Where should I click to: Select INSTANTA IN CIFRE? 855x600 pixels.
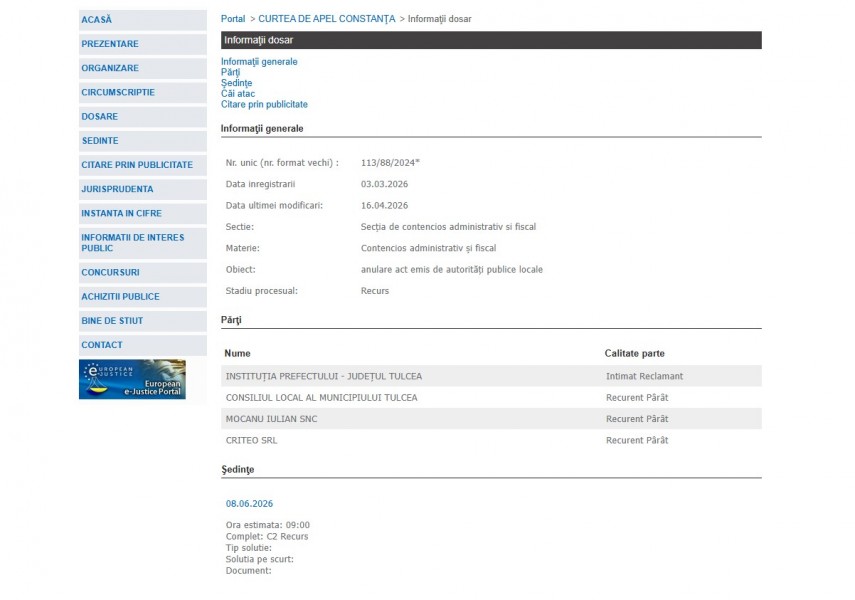(121, 213)
